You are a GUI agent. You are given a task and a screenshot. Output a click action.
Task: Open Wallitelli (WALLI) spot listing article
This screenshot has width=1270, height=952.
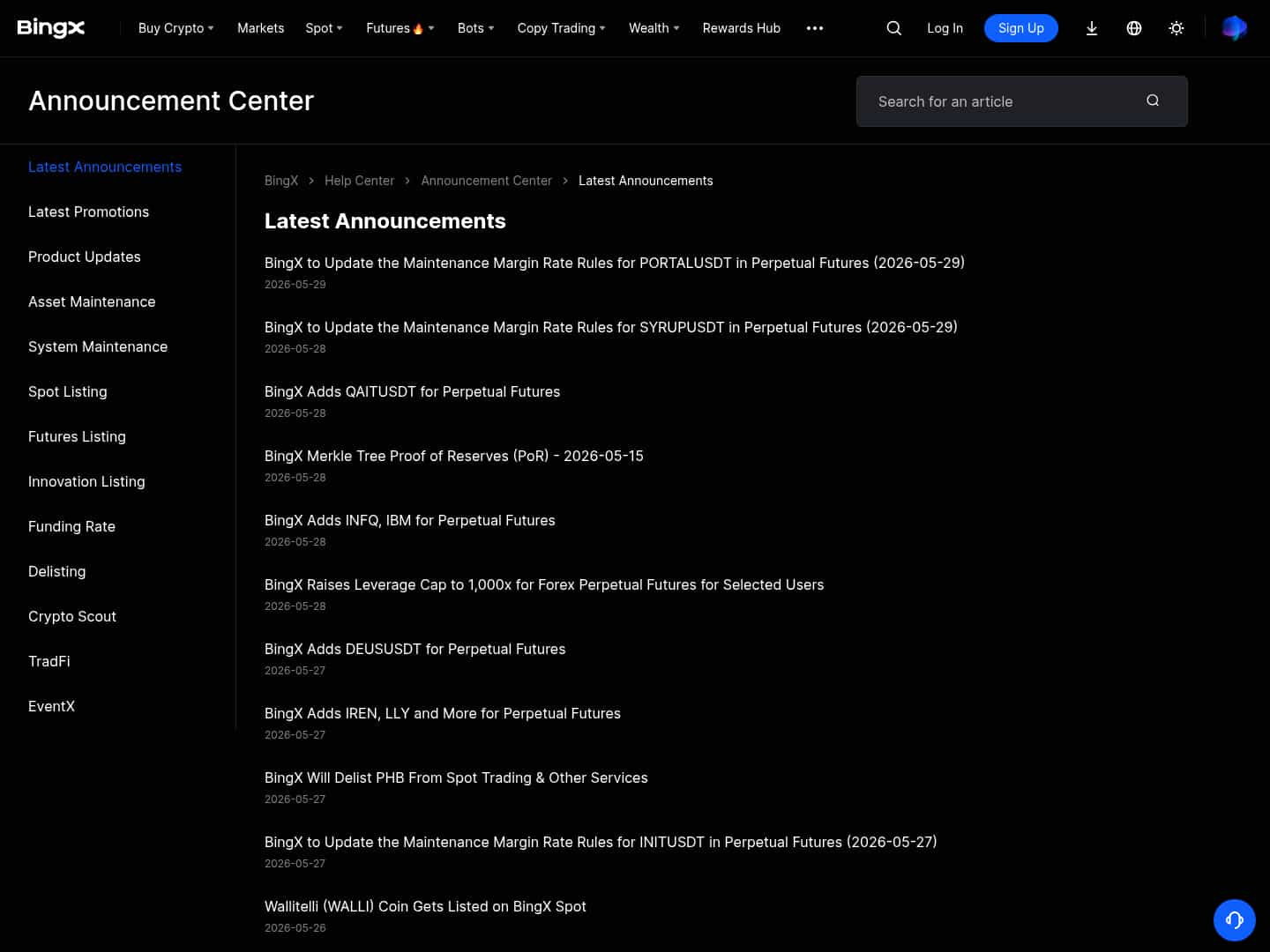425,906
